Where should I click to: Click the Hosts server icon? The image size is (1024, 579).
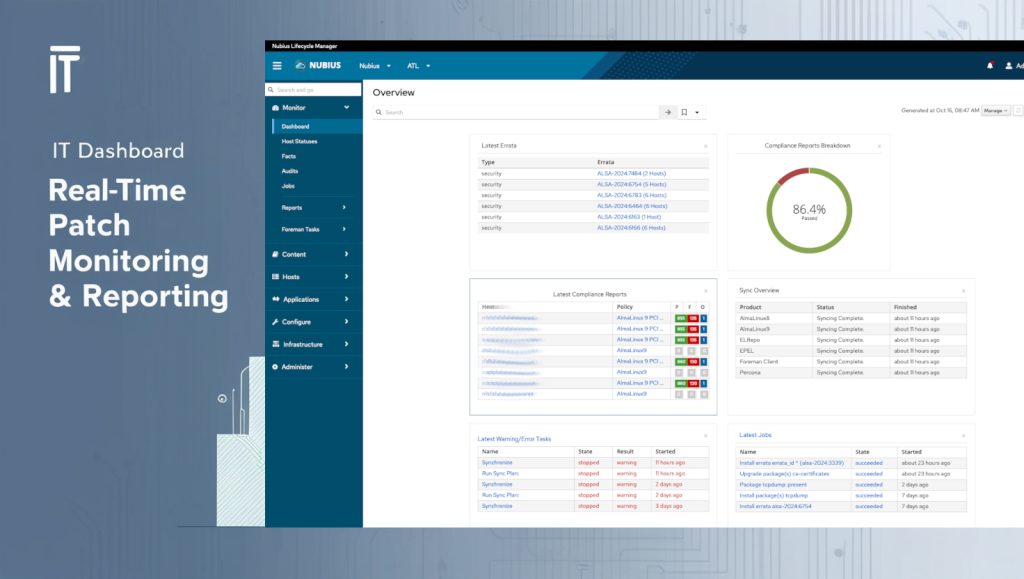pyautogui.click(x=276, y=277)
